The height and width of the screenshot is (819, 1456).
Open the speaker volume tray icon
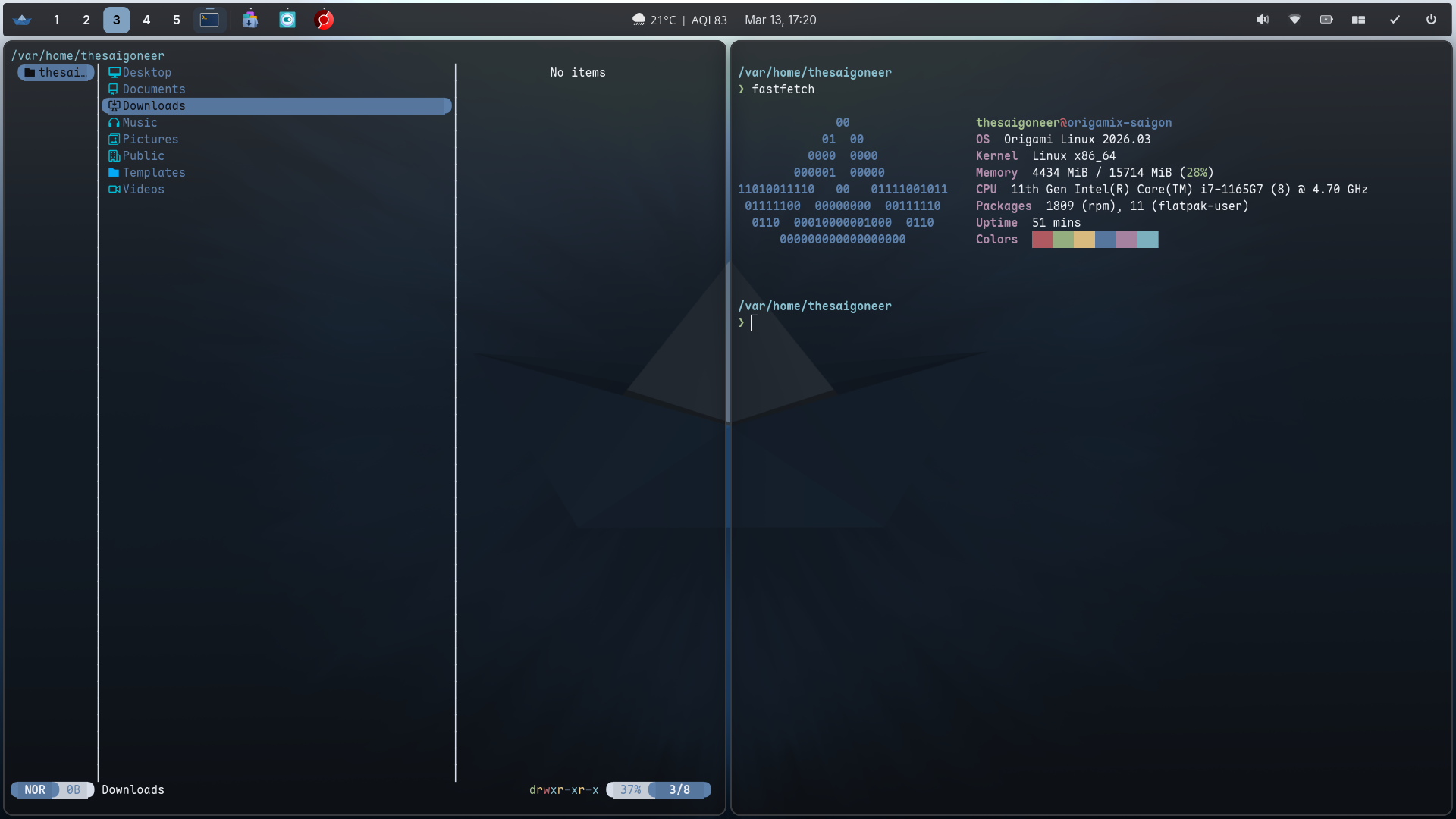pyautogui.click(x=1263, y=20)
